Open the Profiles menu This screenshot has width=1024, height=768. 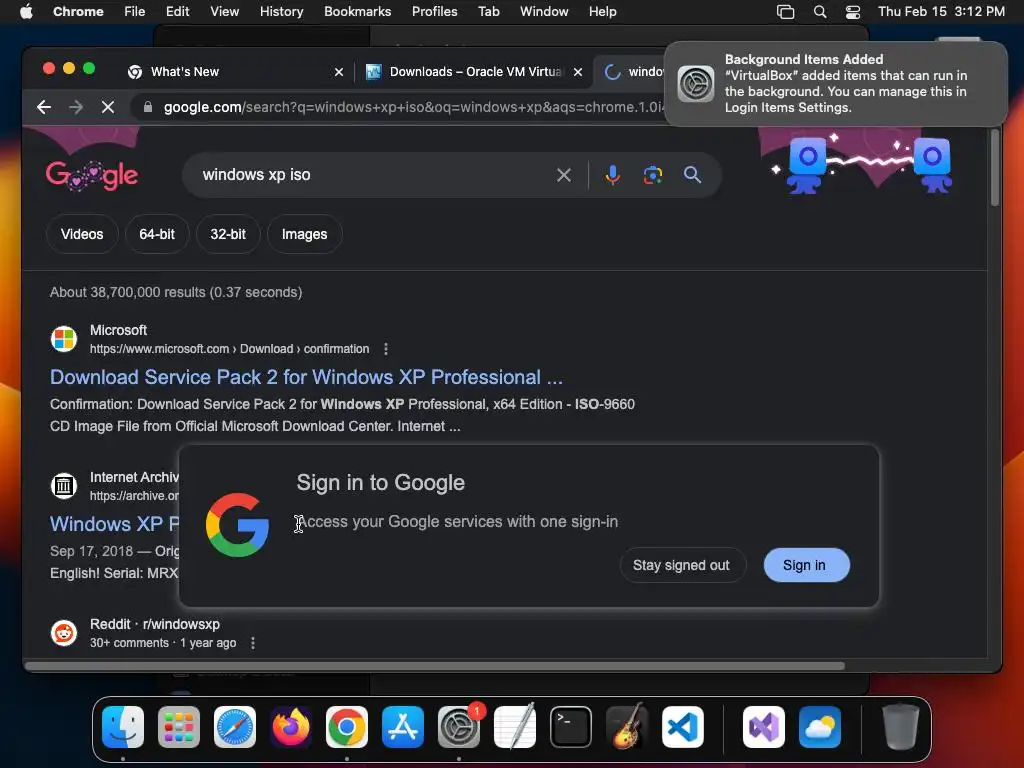pyautogui.click(x=434, y=12)
